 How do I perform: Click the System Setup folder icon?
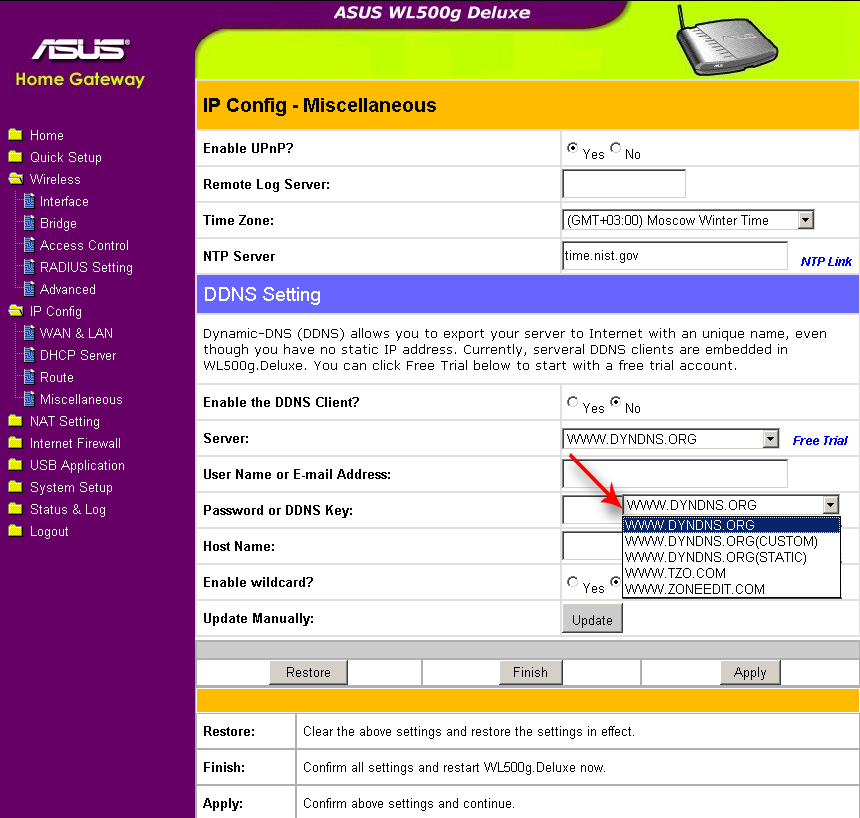(x=15, y=487)
